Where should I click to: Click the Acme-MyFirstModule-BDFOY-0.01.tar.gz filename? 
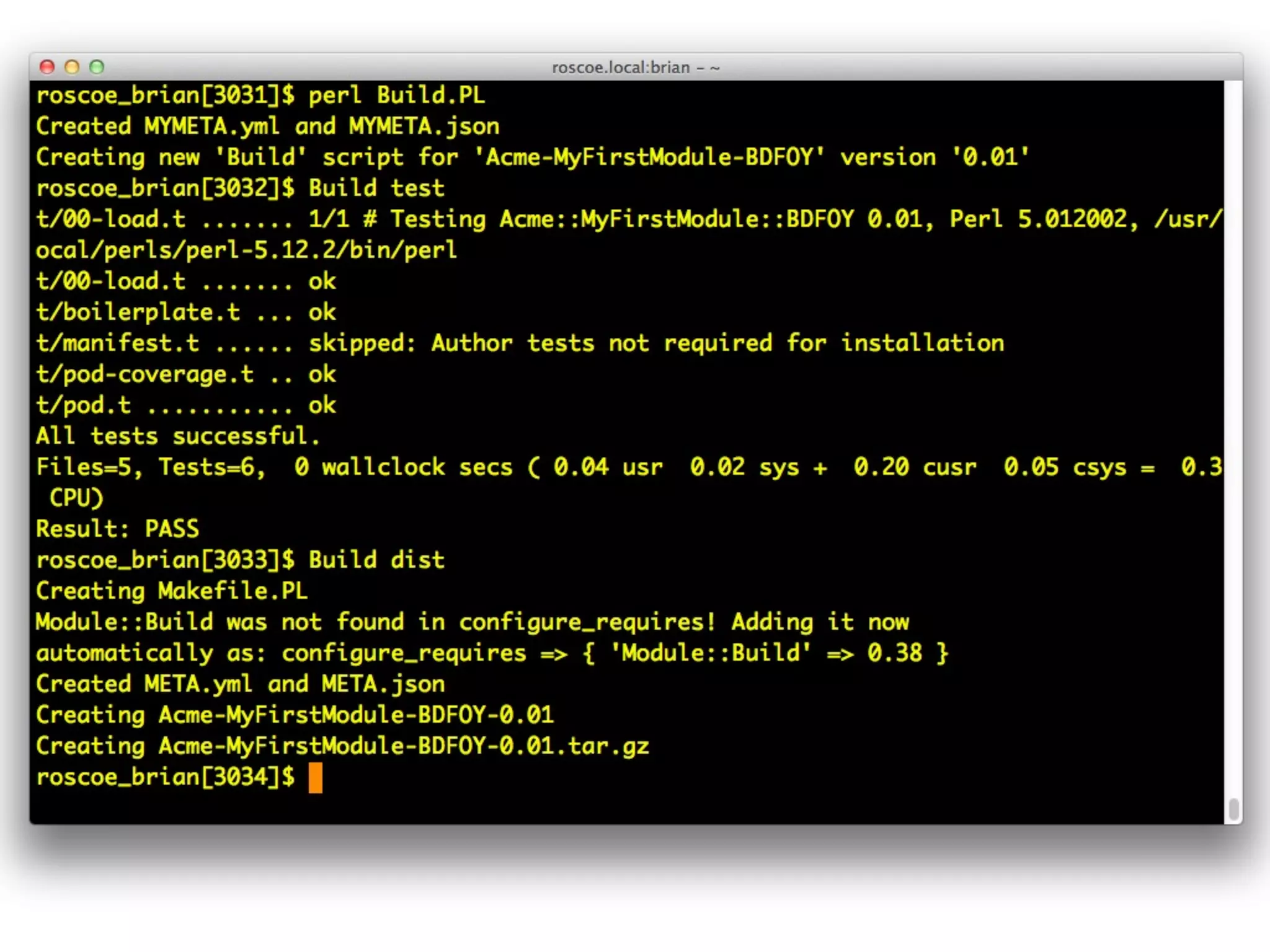403,746
